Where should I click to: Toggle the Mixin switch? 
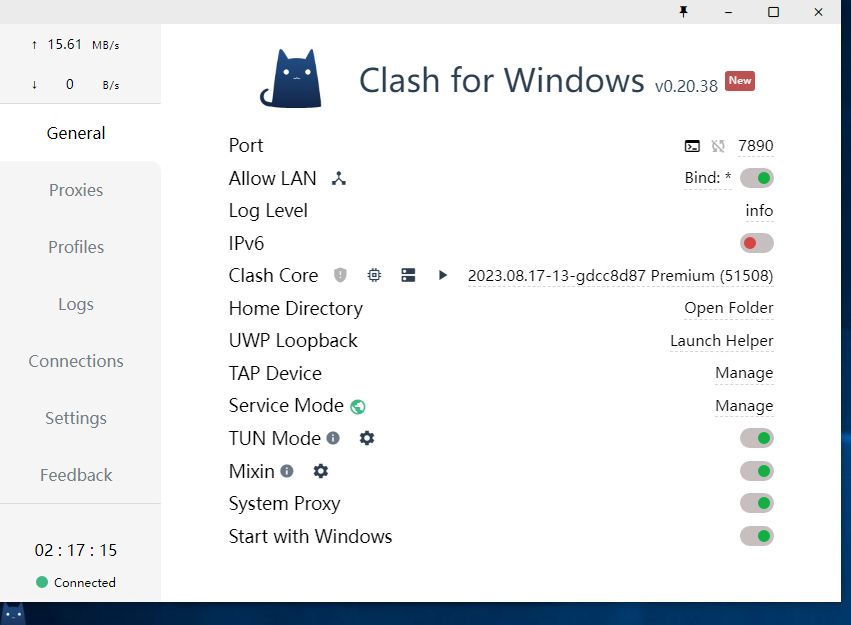click(x=757, y=471)
